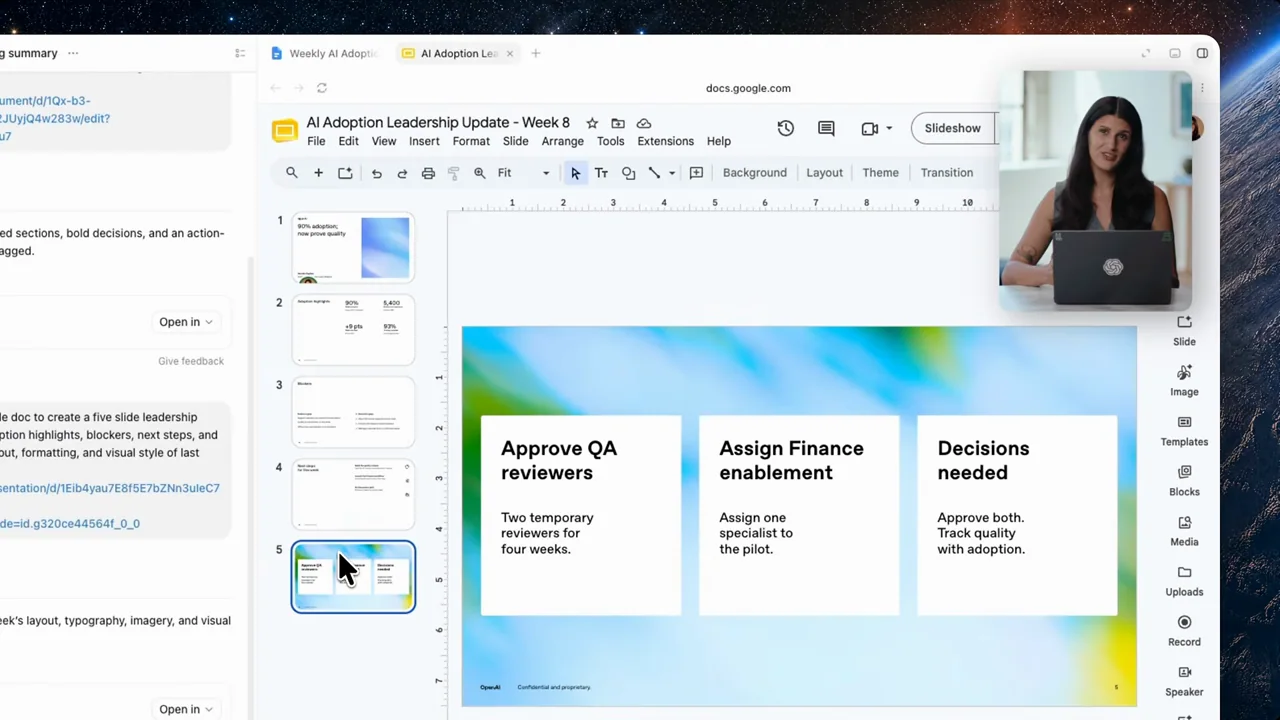The width and height of the screenshot is (1280, 720).
Task: Select the text box tool
Action: coord(601,173)
